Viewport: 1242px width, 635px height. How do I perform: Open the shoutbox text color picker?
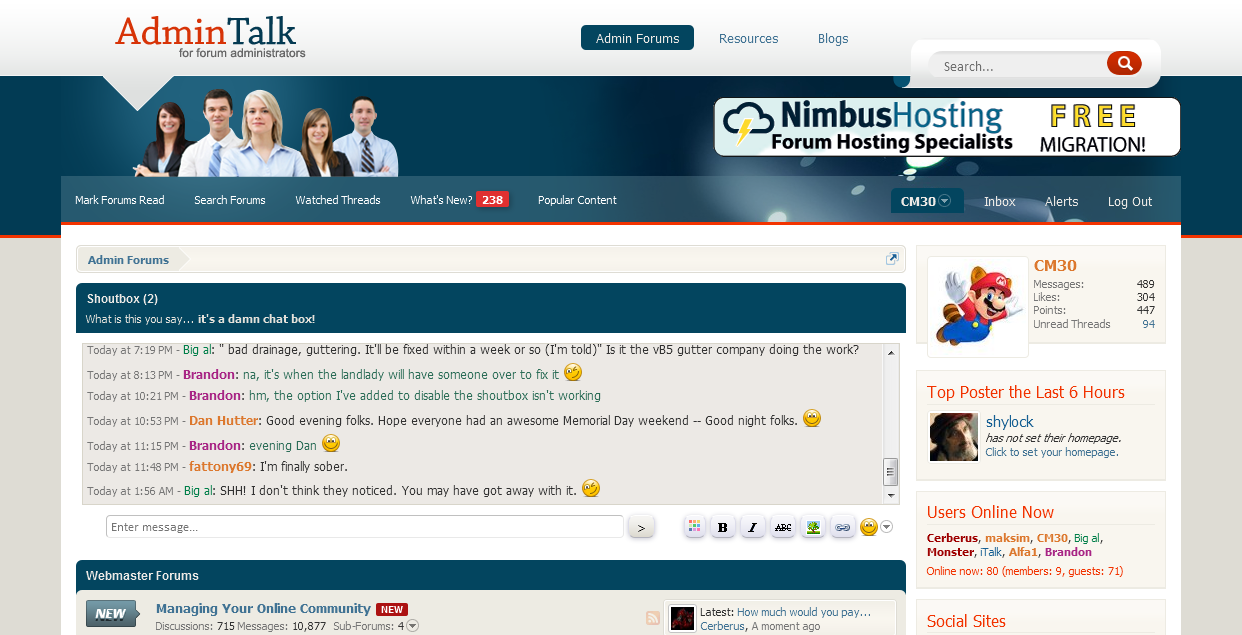[x=695, y=527]
